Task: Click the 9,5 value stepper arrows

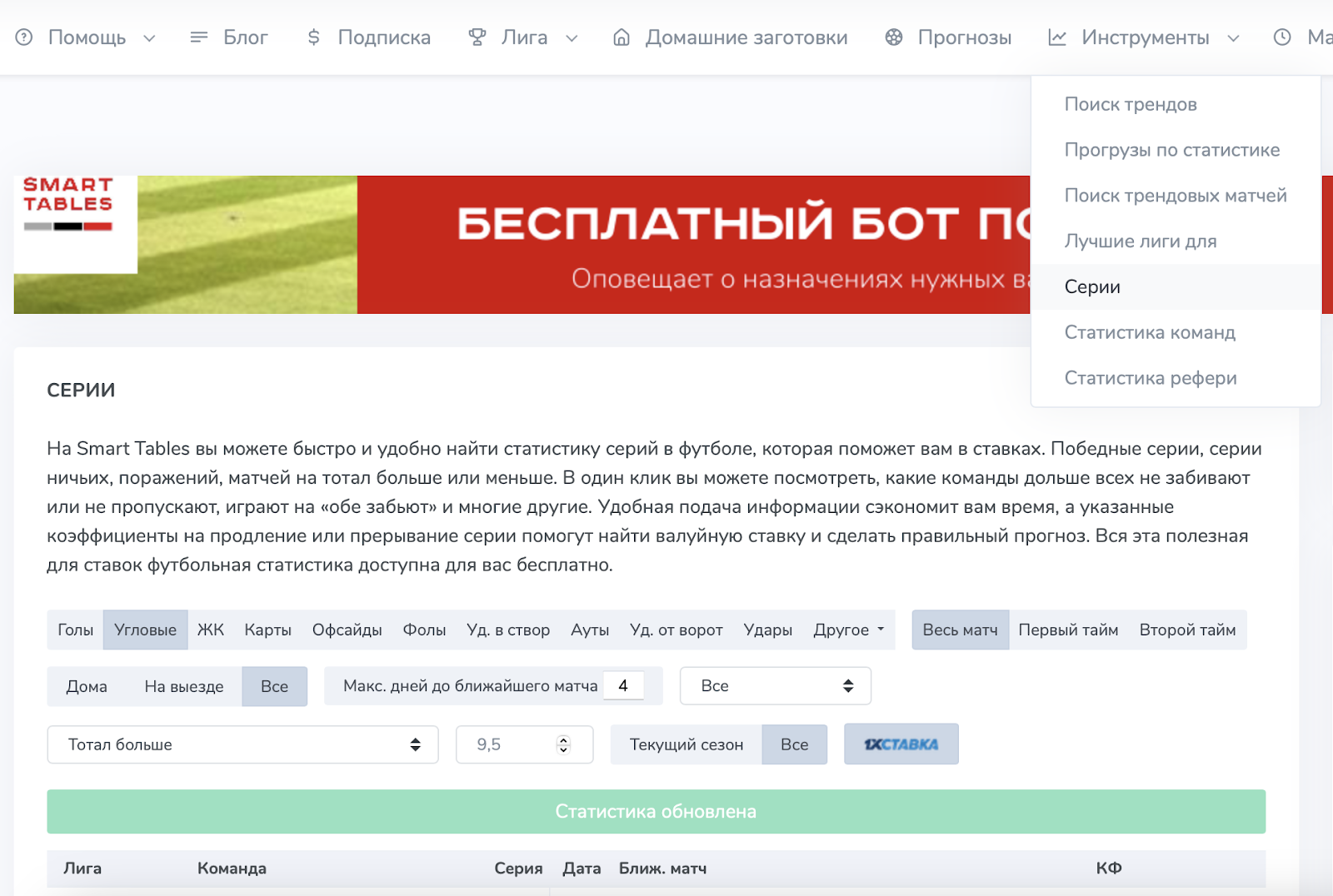Action: 563,744
